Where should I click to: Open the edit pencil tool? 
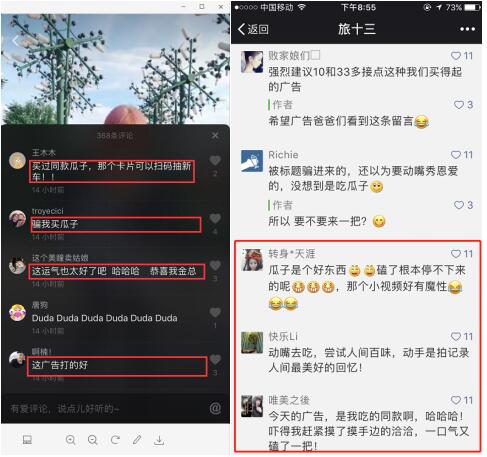(137, 440)
